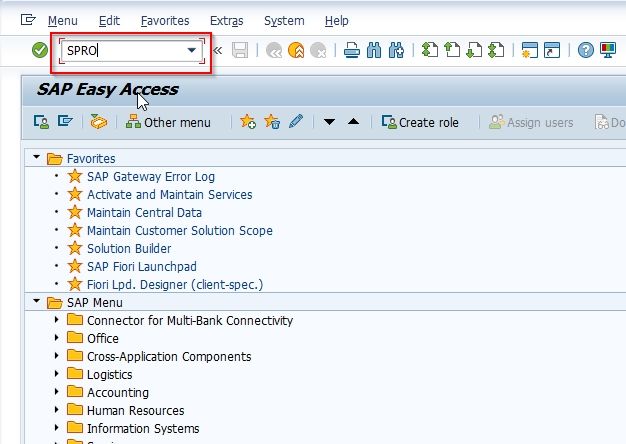This screenshot has height=444, width=626.
Task: Collapse the SAP Menu folder
Action: click(37, 301)
